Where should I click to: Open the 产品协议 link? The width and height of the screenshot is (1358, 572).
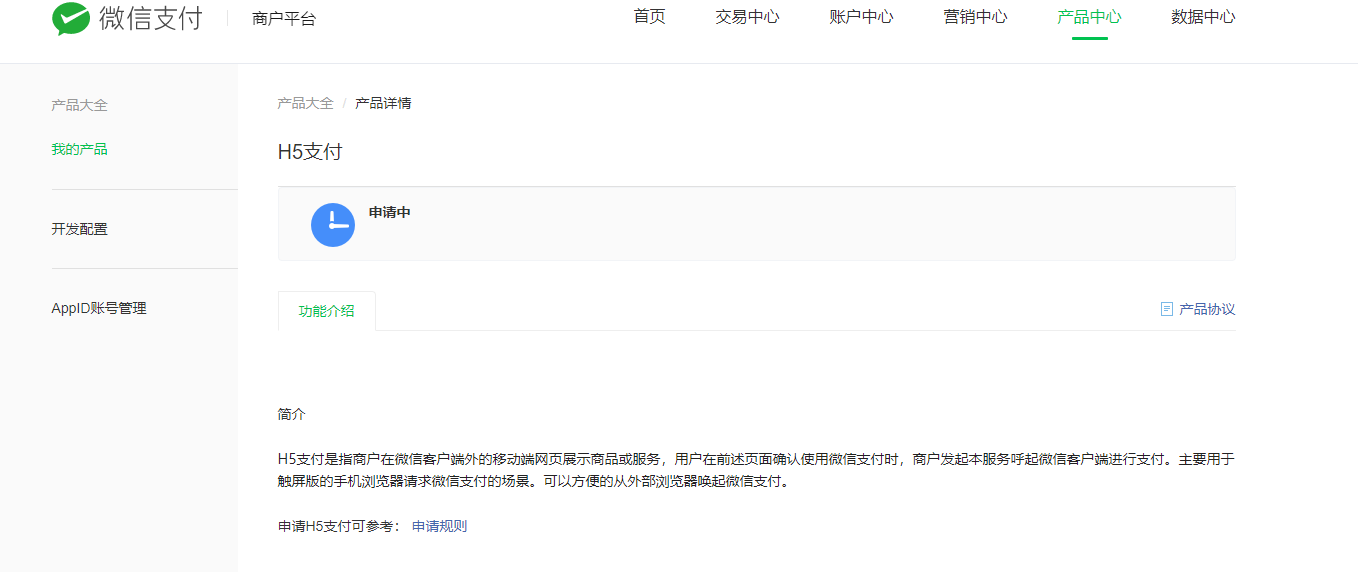(x=1207, y=309)
